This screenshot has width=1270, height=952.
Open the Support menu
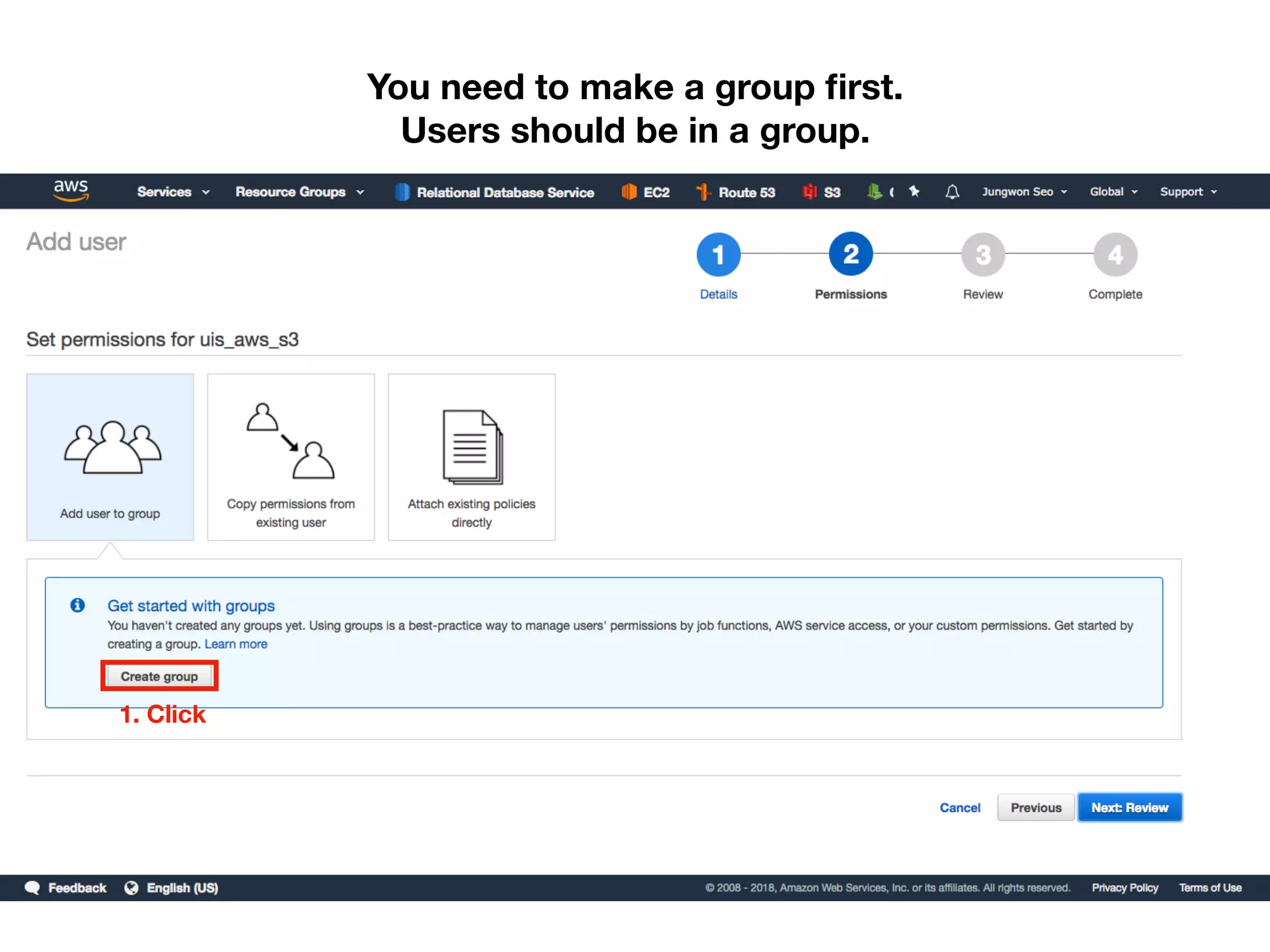(x=1188, y=192)
